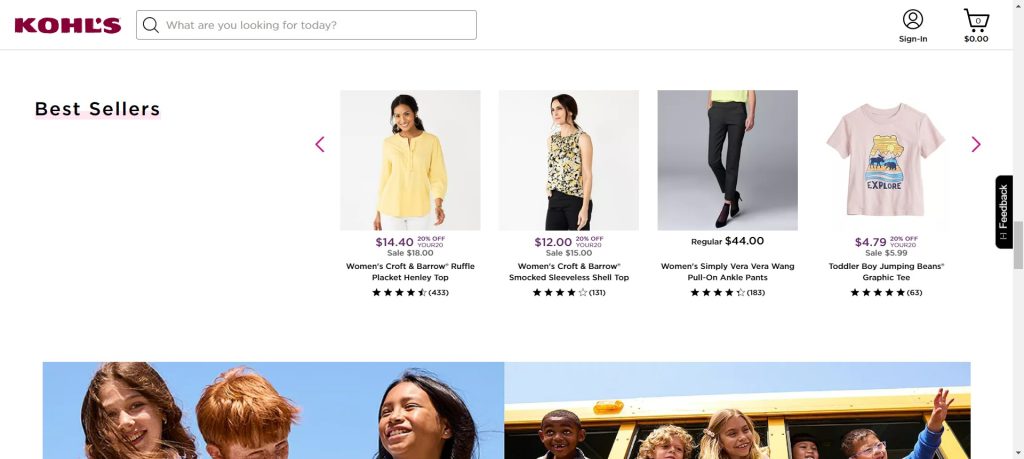Open the Feedback side tab
The image size is (1024, 459).
[1003, 211]
